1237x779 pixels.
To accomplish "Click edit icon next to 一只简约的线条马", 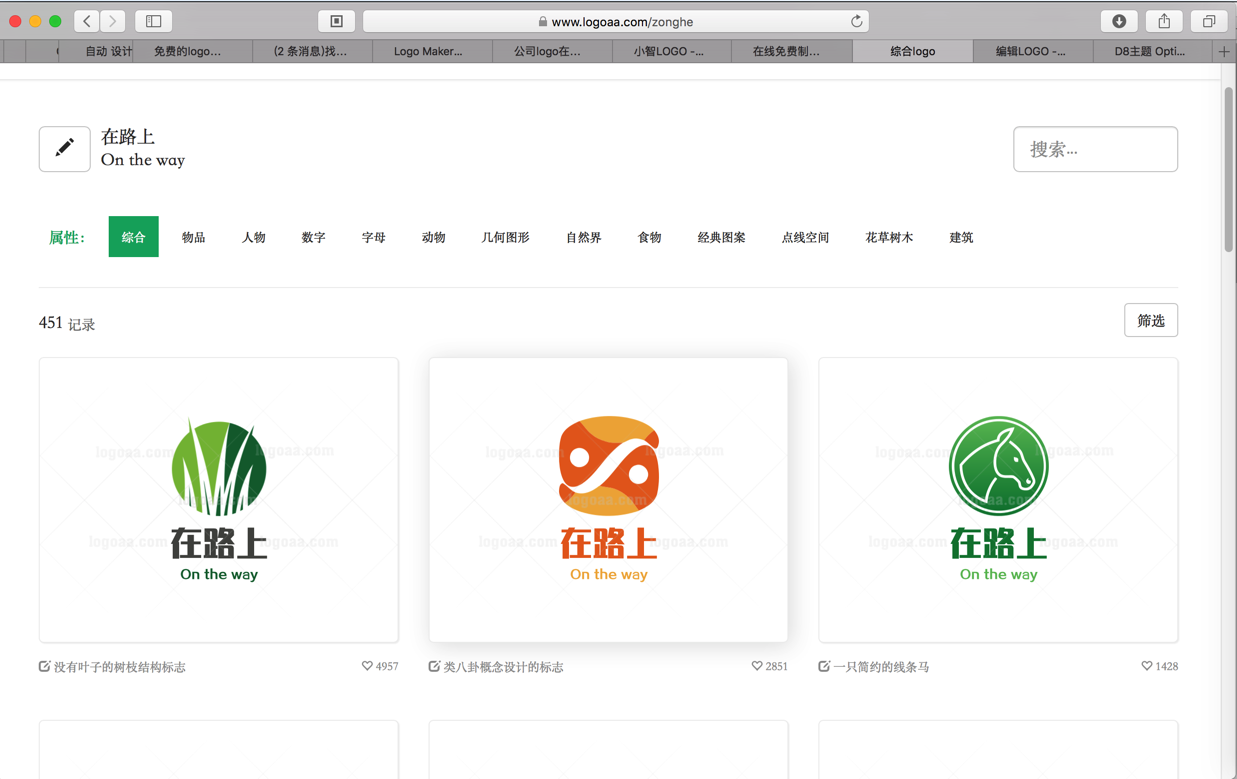I will (x=824, y=666).
